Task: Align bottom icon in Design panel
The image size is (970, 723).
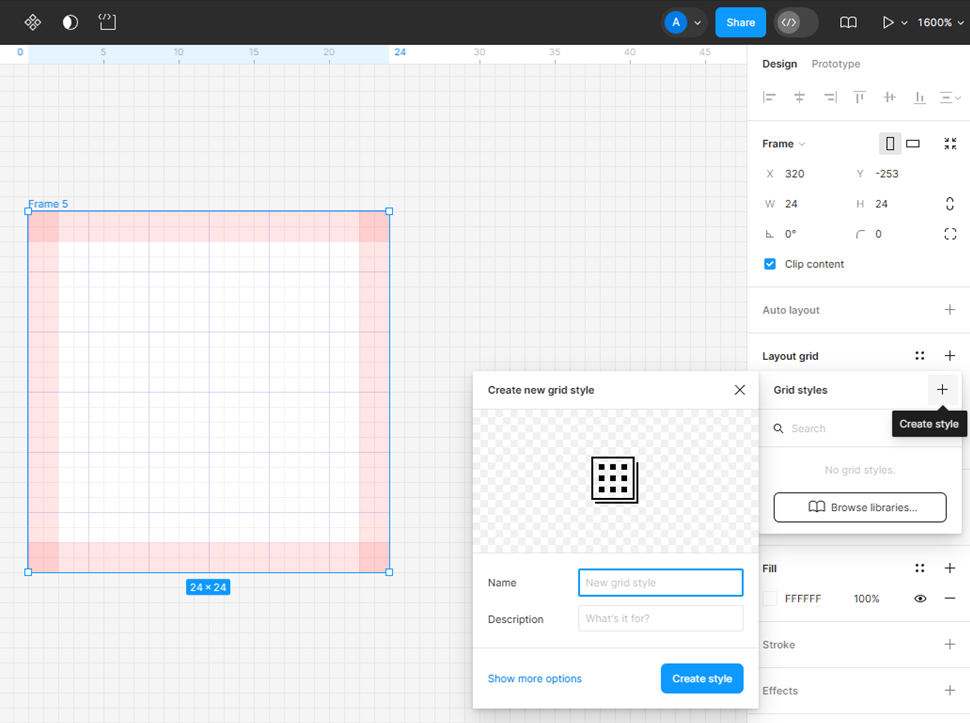Action: click(x=920, y=97)
